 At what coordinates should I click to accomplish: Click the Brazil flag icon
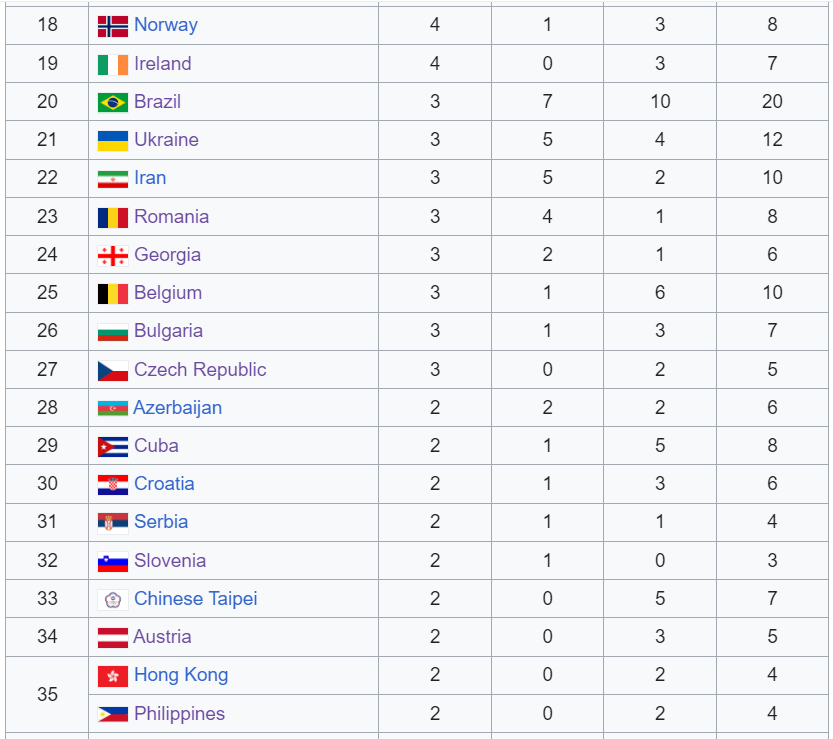coord(113,103)
